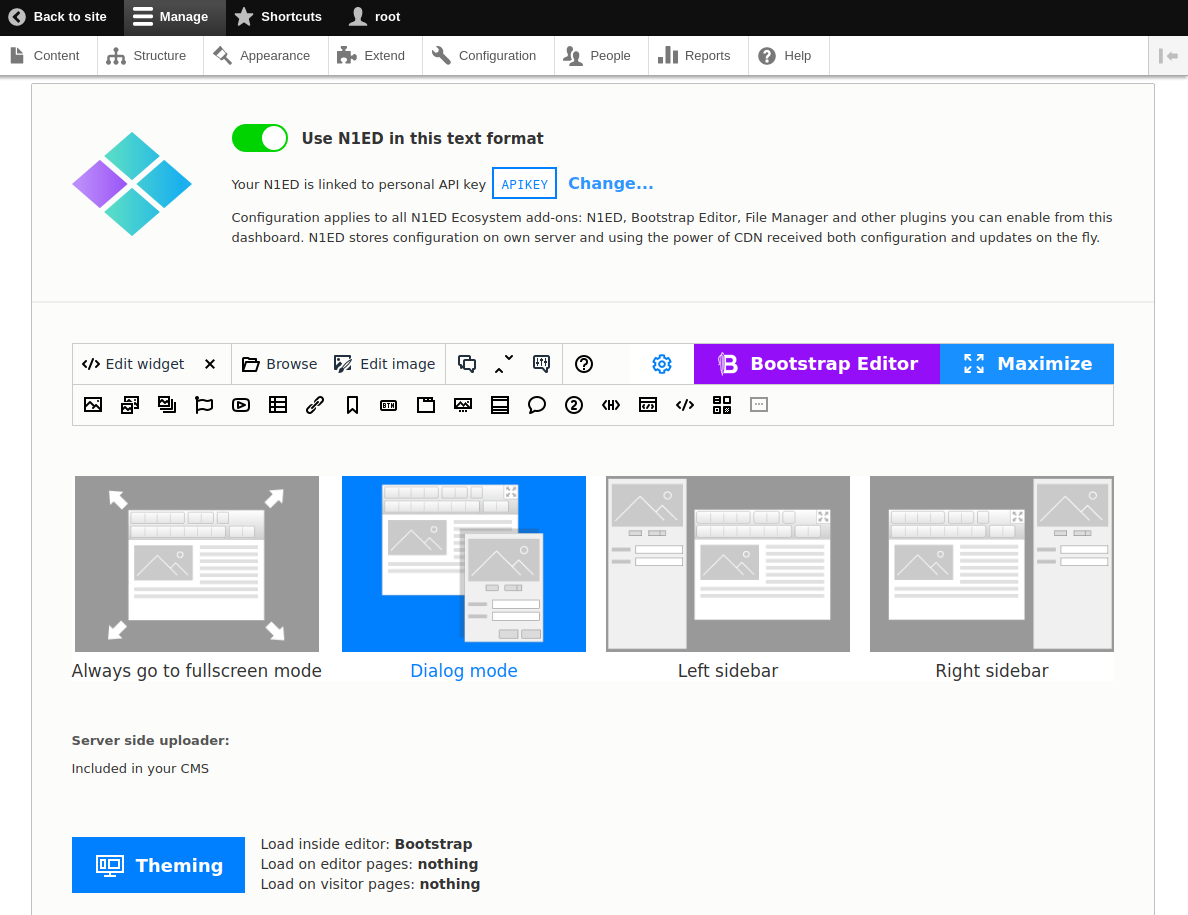Toggle Use N1ED in this text format
This screenshot has height=915, width=1188.
coord(260,139)
